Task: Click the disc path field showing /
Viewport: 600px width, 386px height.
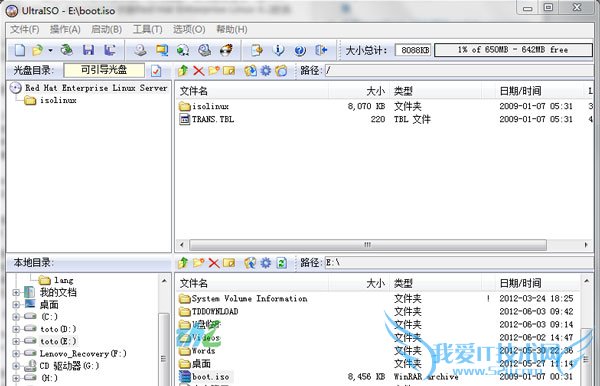Action: click(459, 70)
